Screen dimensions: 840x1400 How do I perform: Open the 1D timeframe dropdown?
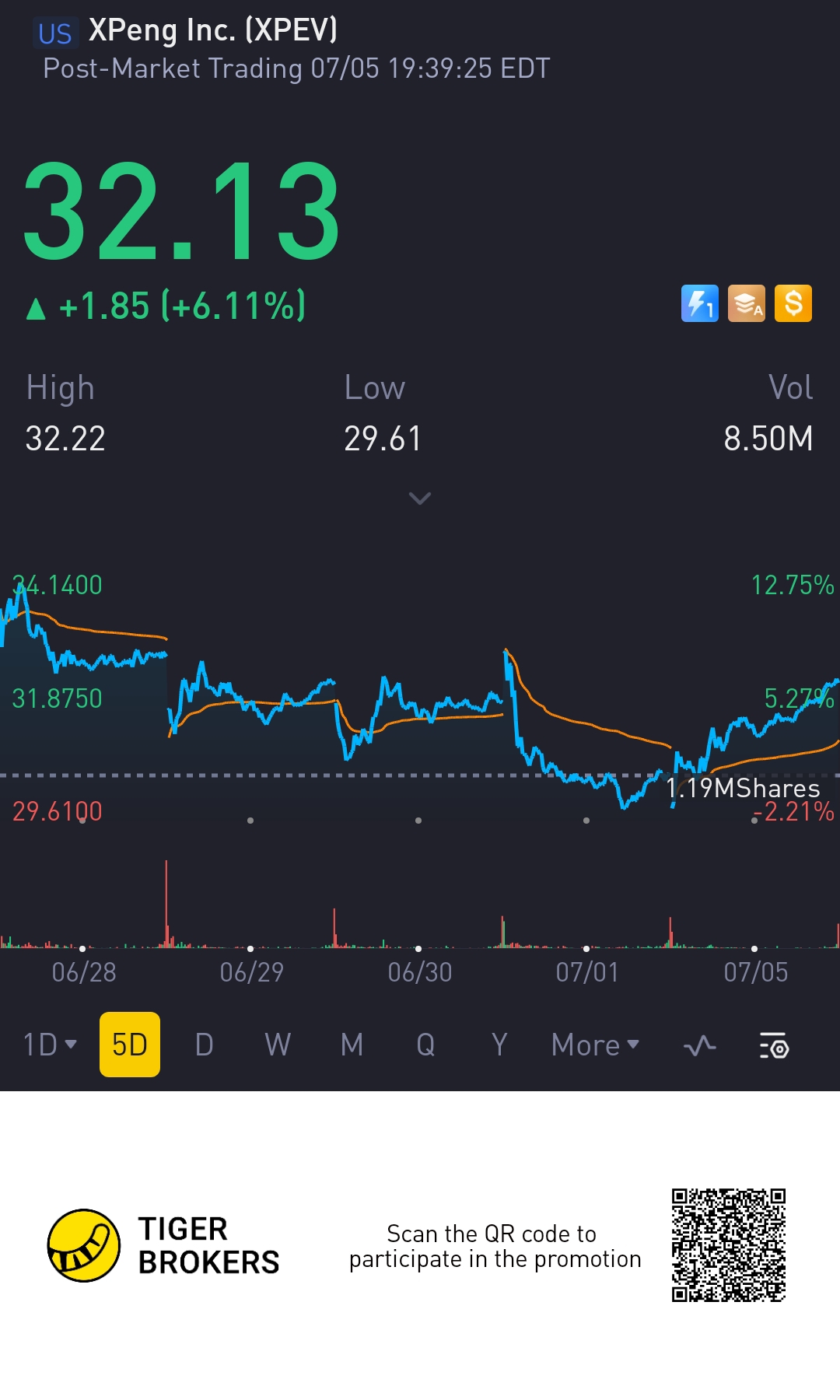(50, 1045)
